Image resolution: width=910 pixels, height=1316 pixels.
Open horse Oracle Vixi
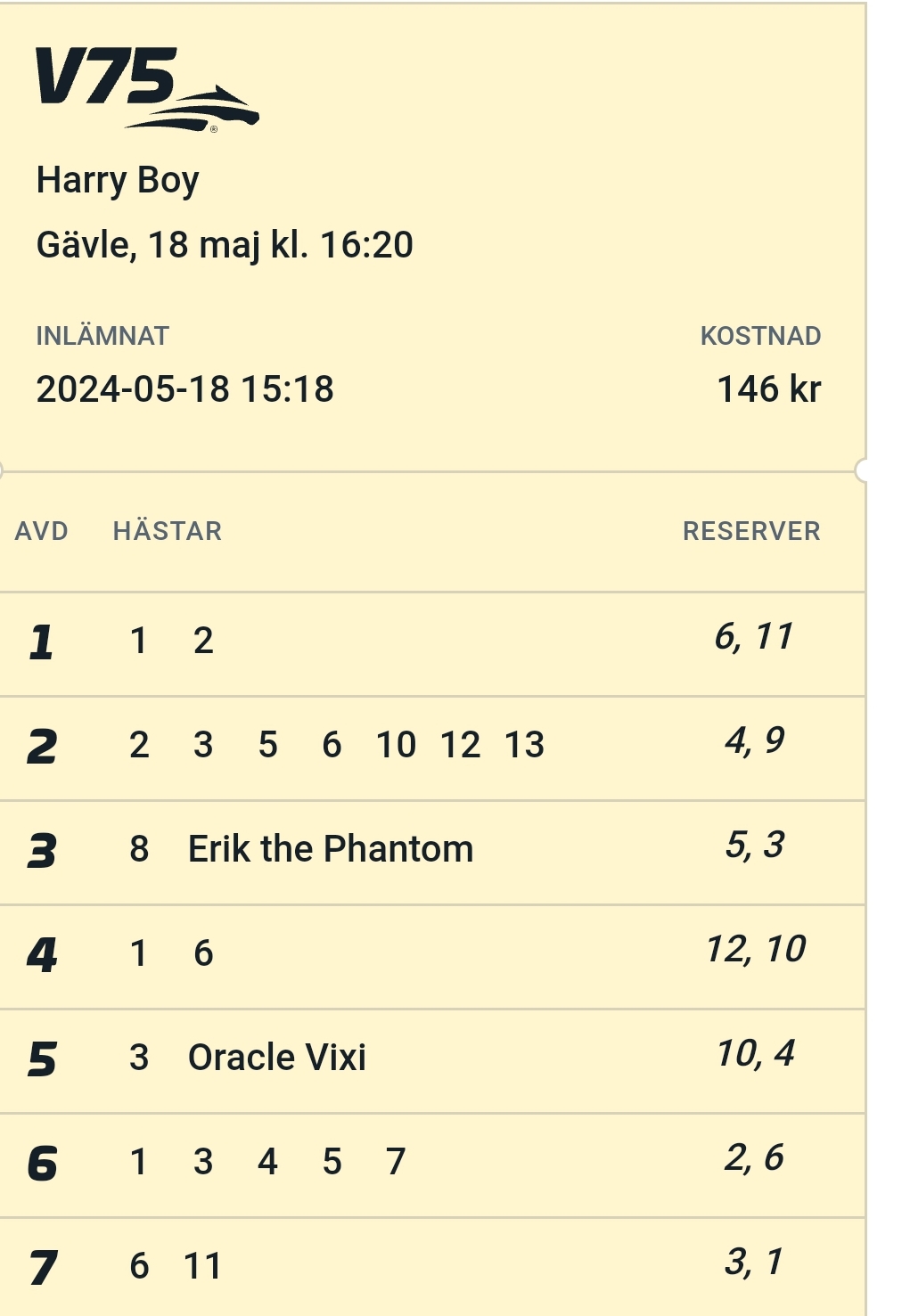point(277,1058)
